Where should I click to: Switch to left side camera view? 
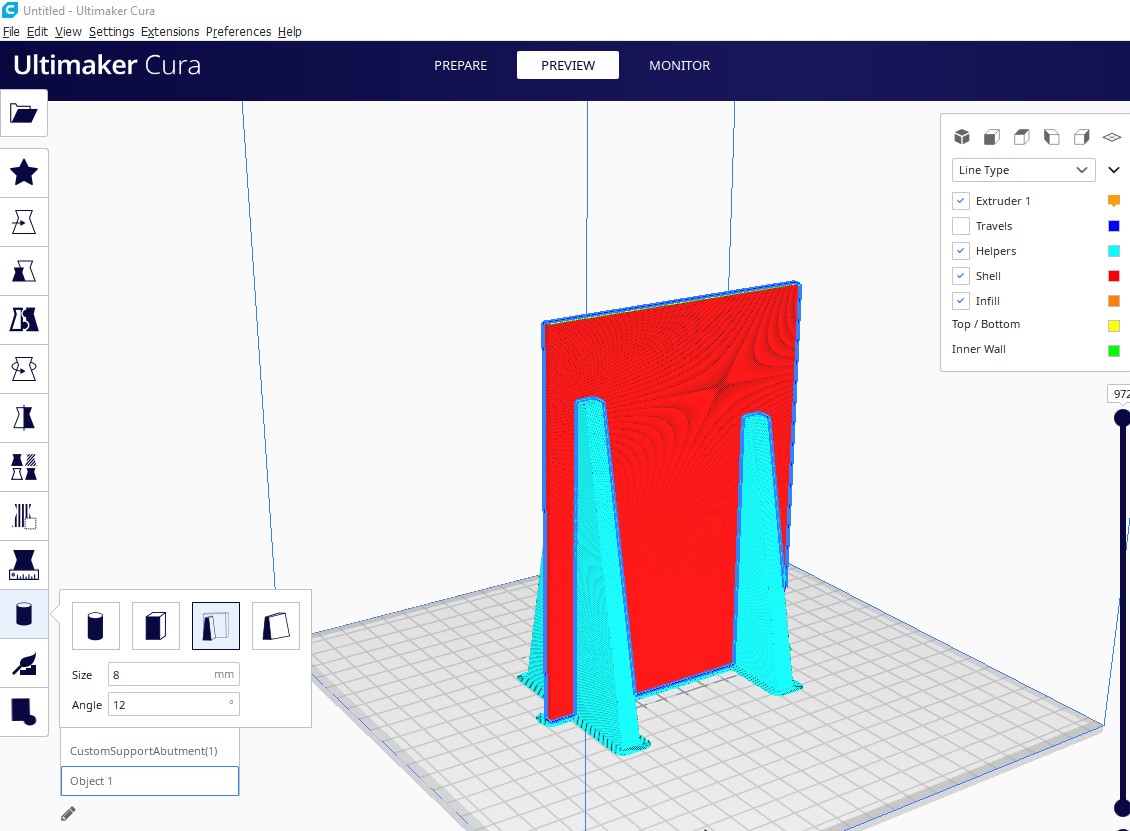(1051, 137)
